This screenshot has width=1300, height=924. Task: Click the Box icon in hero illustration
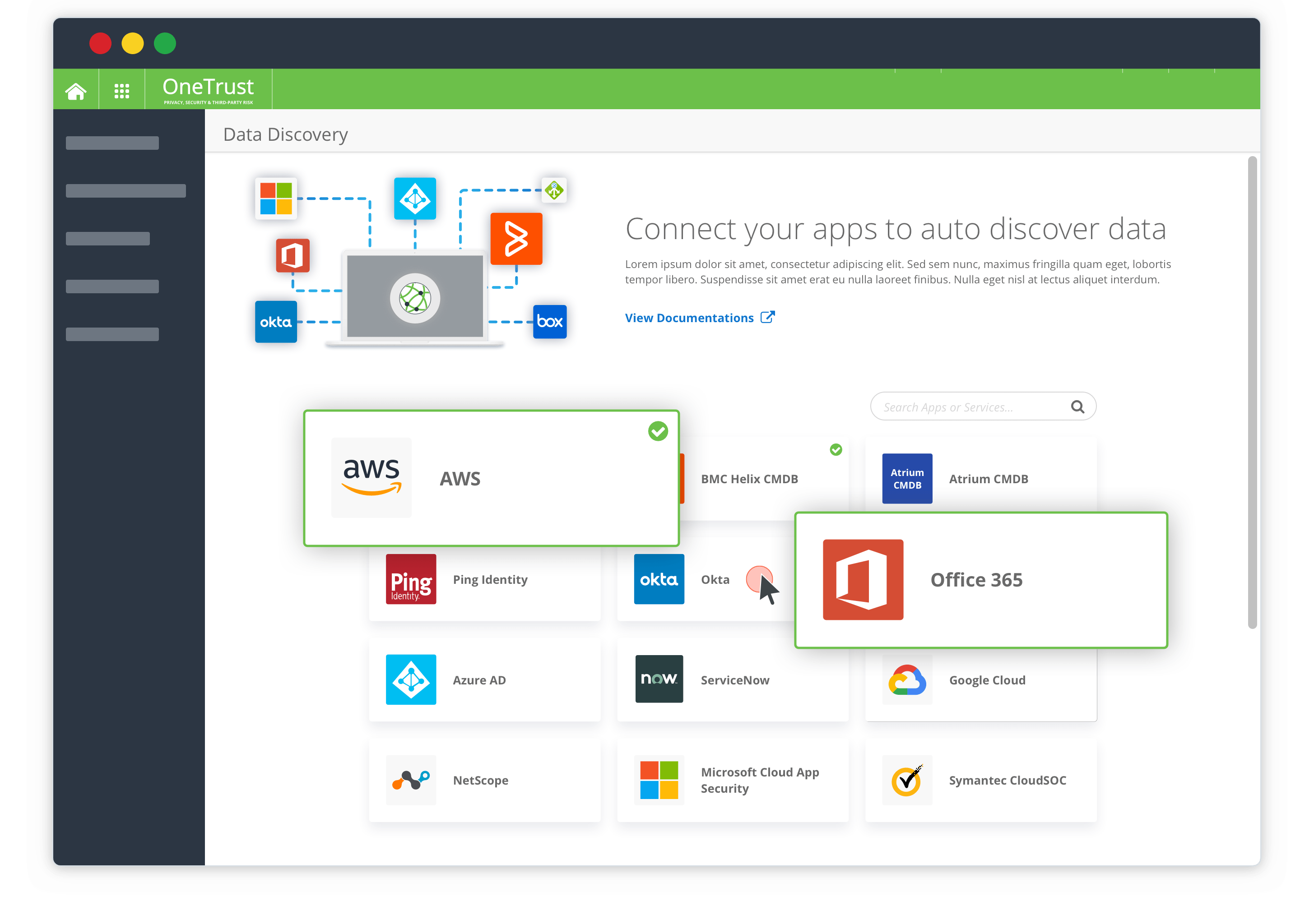tap(549, 322)
